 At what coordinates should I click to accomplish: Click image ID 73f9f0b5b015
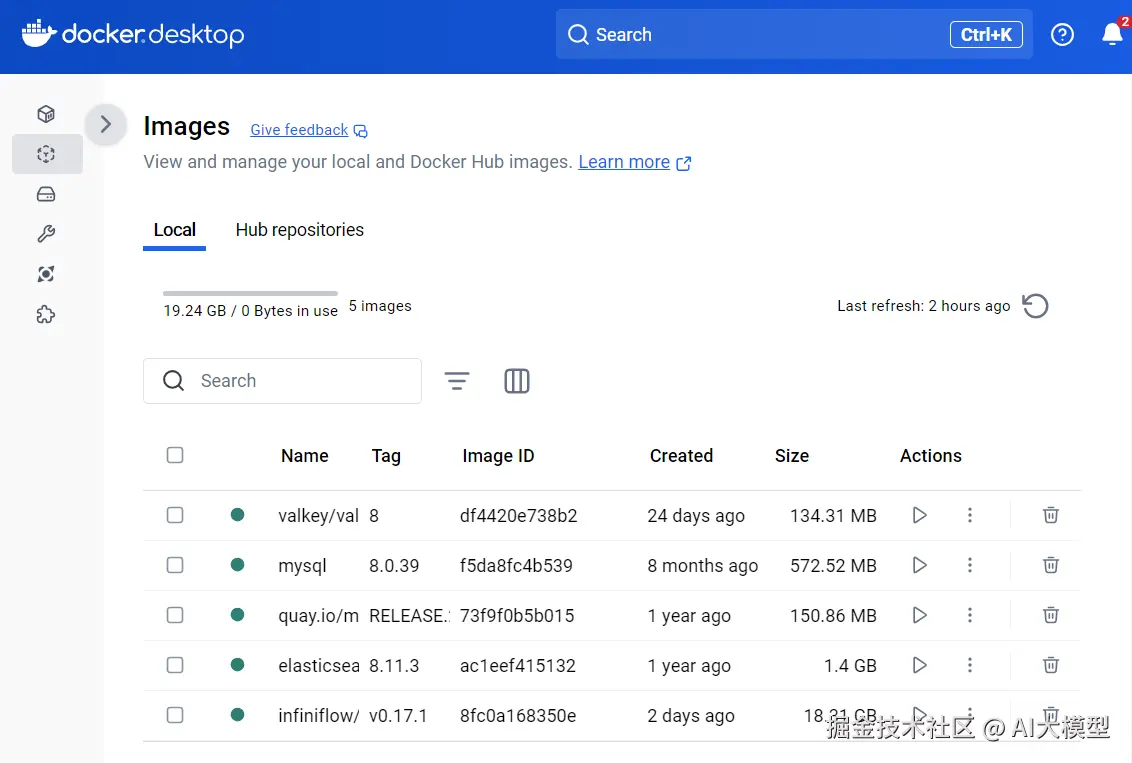[517, 616]
